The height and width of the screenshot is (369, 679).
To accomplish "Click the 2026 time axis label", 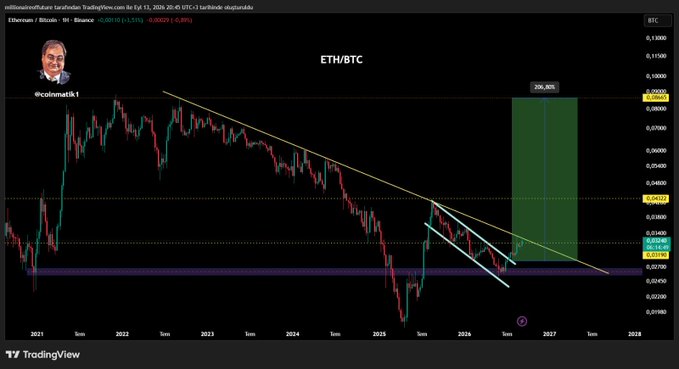I will coord(464,334).
